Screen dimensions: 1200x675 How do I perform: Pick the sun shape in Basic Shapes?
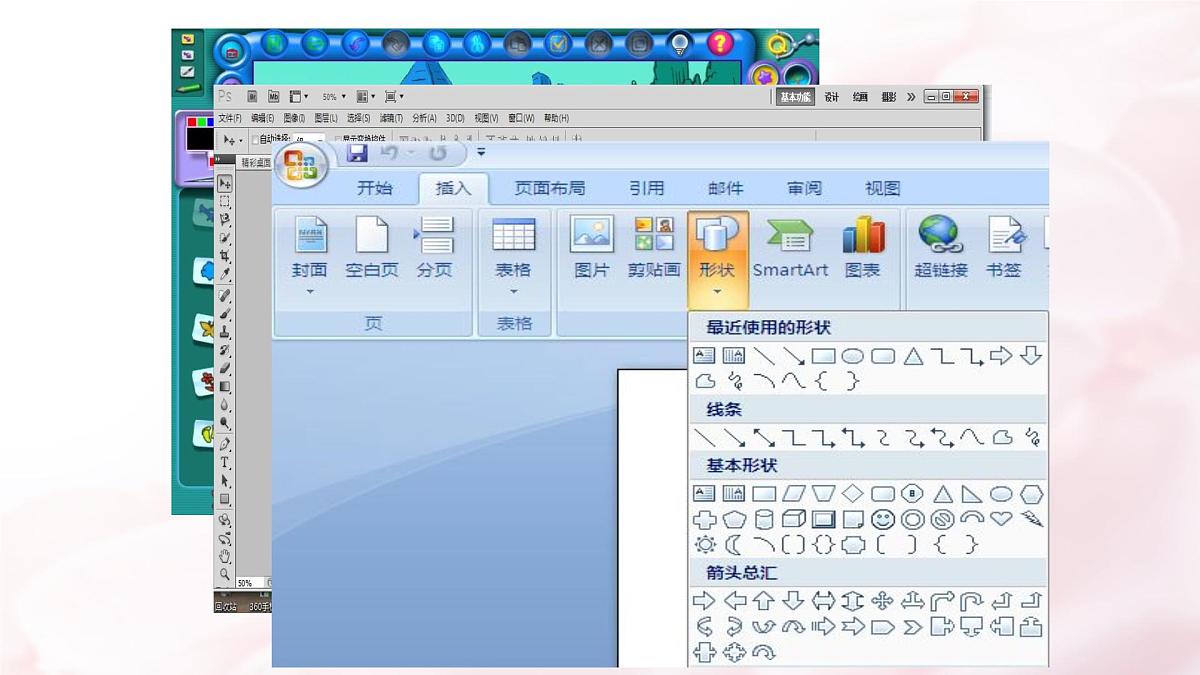tap(705, 545)
